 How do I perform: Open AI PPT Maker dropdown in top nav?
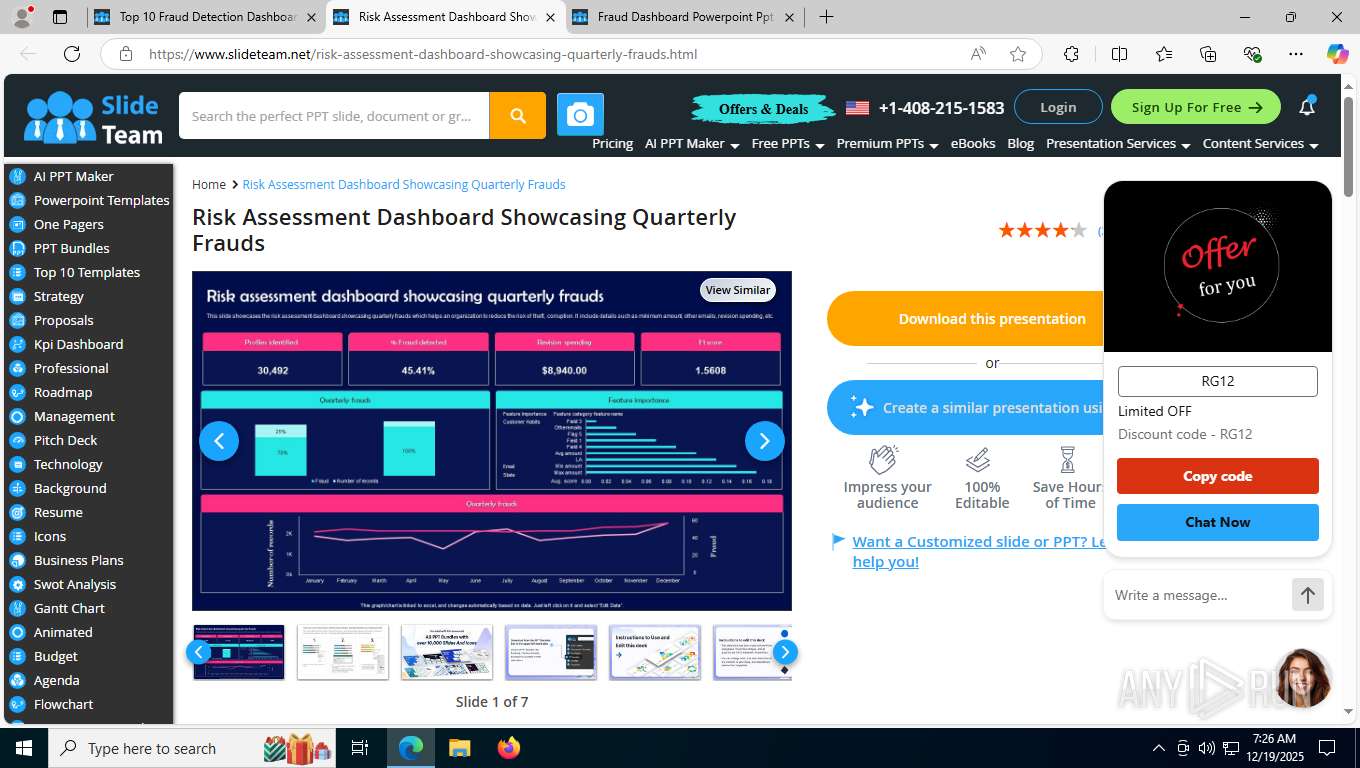pos(692,144)
